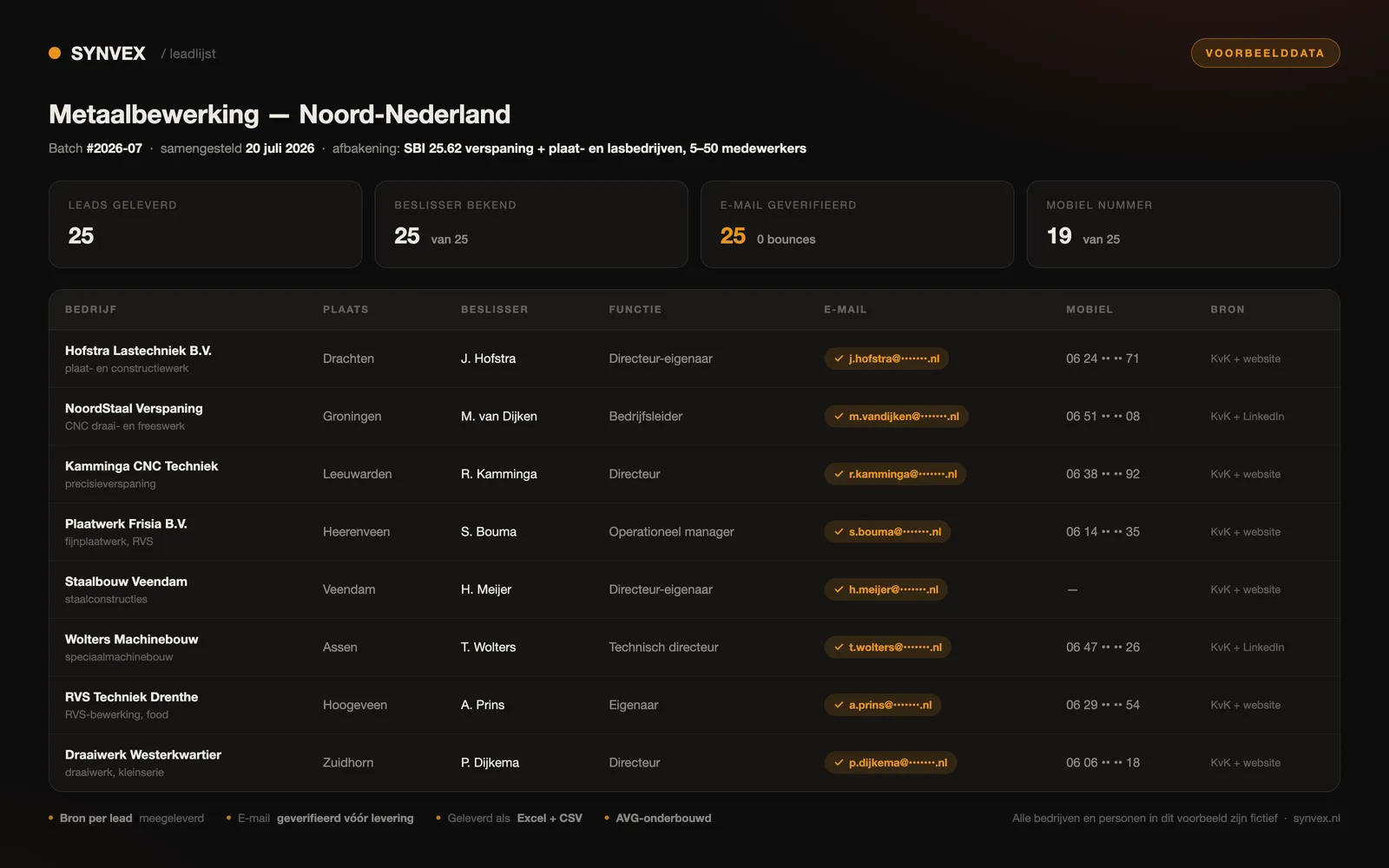Click the VOORBEELDDATA badge button
1389x868 pixels.
(1265, 53)
